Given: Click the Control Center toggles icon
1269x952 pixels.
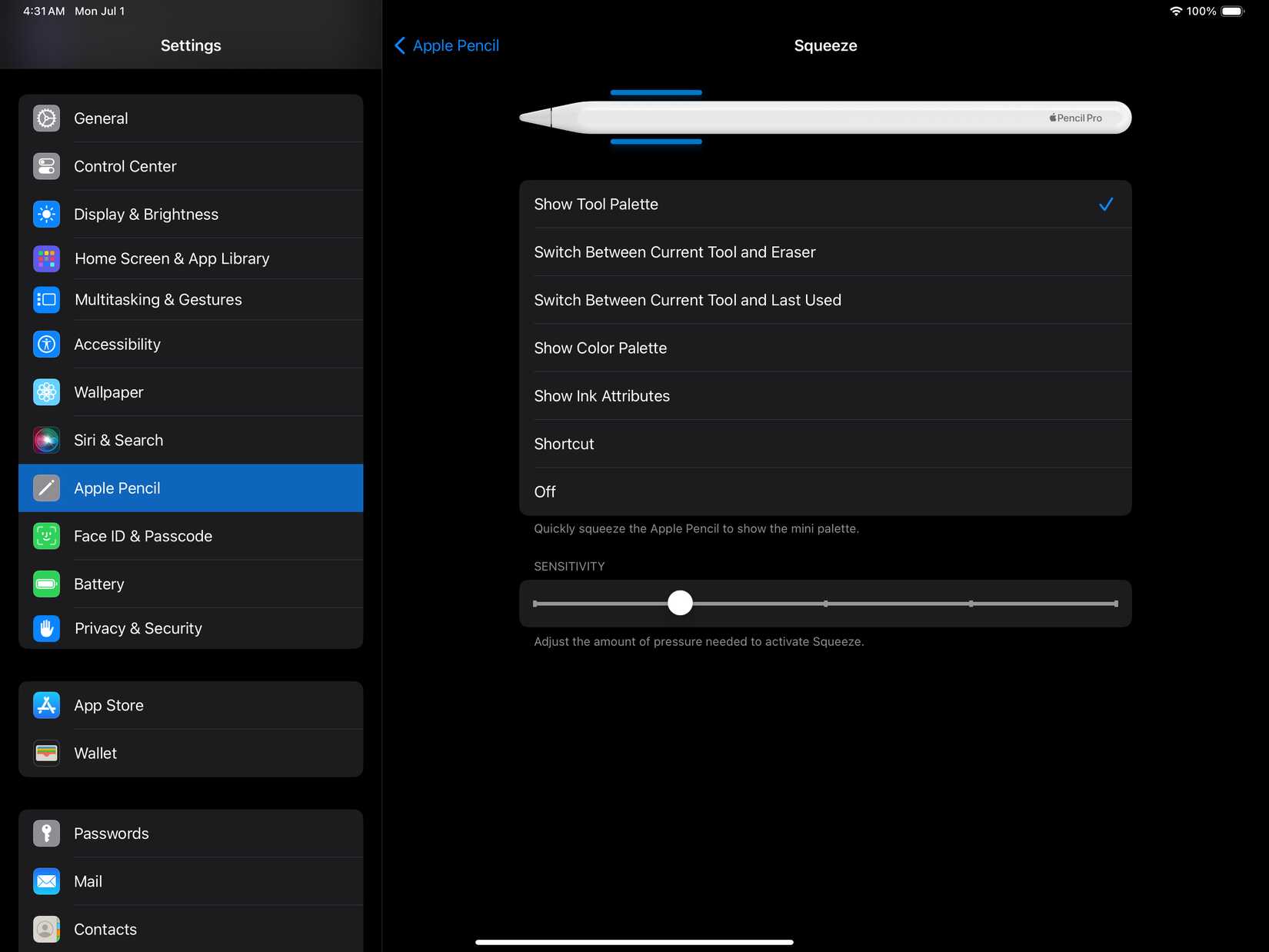Looking at the screenshot, I should coord(47,166).
